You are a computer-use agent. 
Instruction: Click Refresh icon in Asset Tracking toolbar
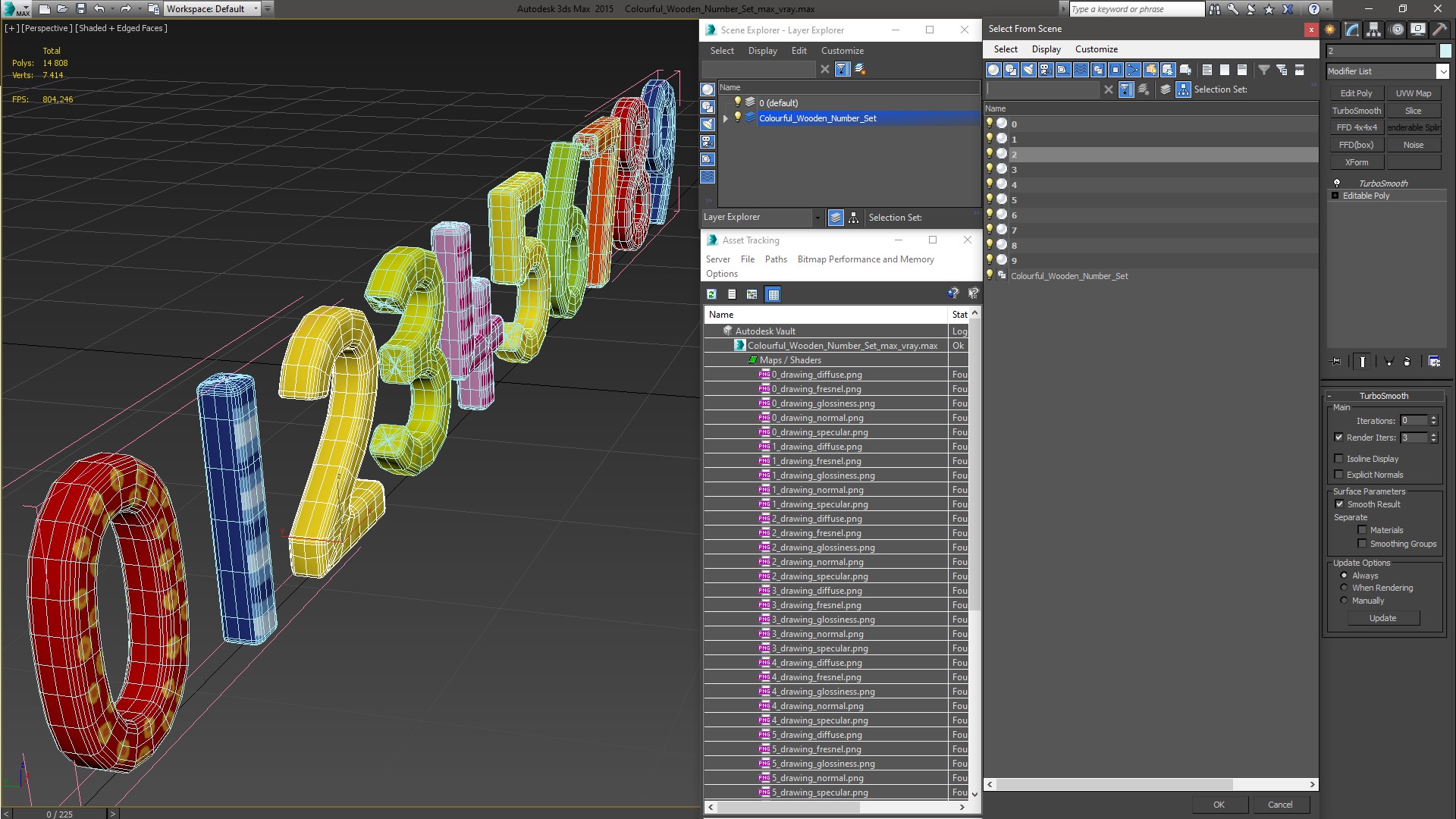[x=711, y=294]
